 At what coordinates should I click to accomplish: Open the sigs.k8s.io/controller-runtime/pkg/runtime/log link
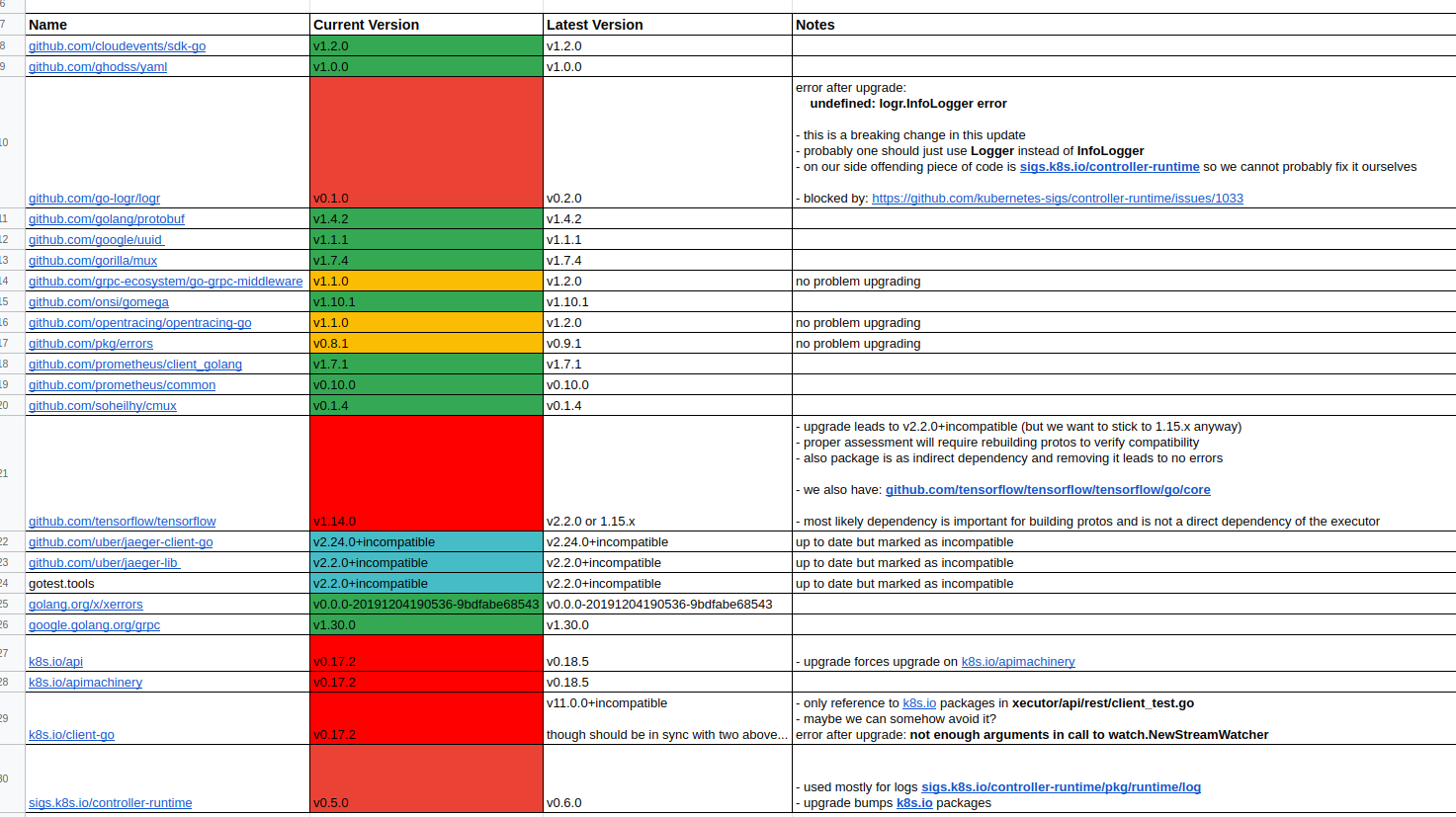(x=1061, y=786)
